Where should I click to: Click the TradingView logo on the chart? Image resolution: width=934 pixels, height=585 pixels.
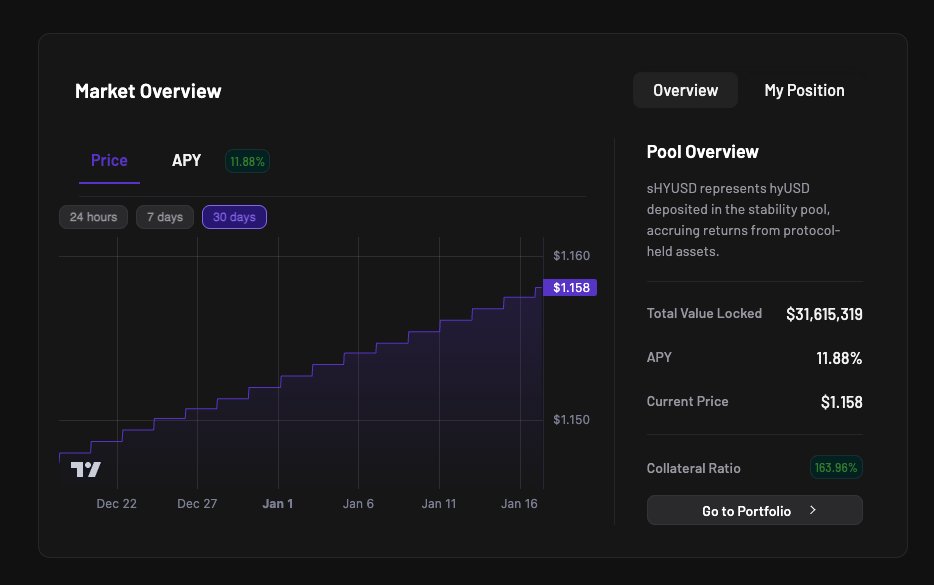86,469
